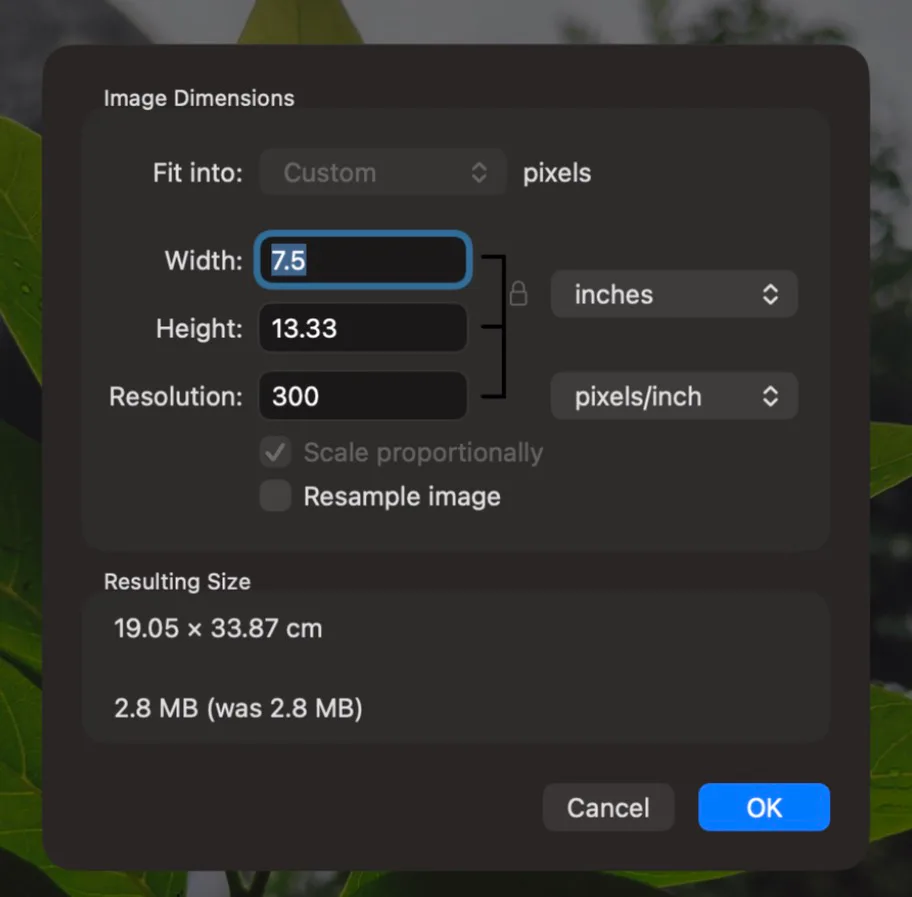Open the inches units dropdown

click(674, 294)
